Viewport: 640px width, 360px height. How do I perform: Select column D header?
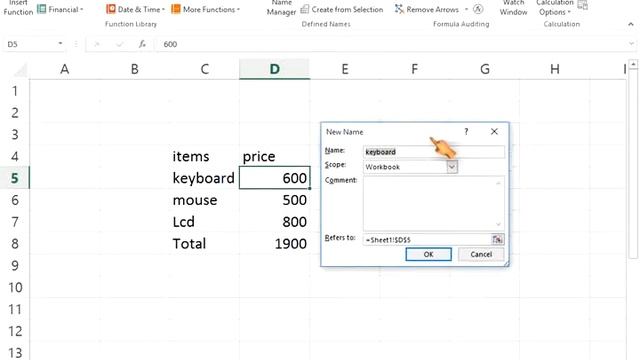275,69
